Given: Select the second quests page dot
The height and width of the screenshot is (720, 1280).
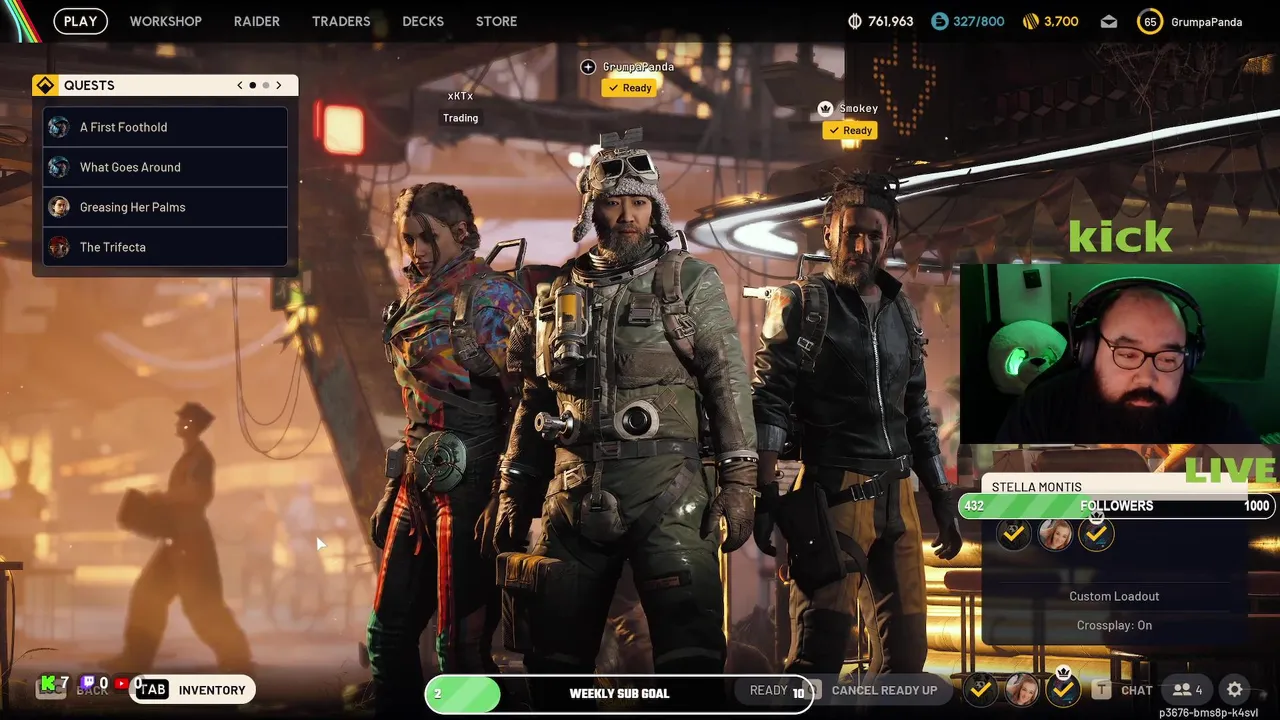Looking at the screenshot, I should coord(266,85).
